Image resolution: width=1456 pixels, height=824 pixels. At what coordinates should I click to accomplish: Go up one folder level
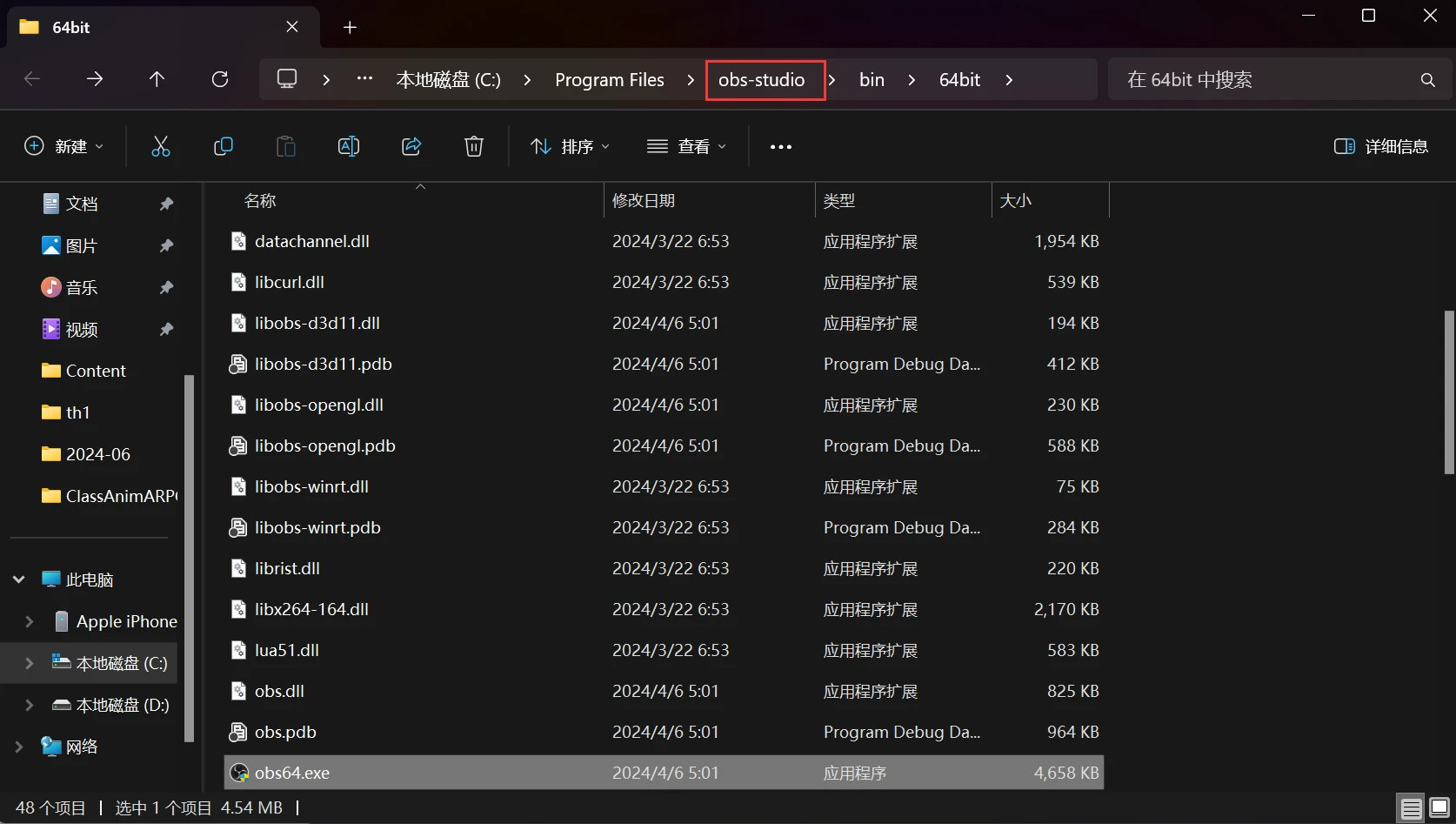[157, 79]
